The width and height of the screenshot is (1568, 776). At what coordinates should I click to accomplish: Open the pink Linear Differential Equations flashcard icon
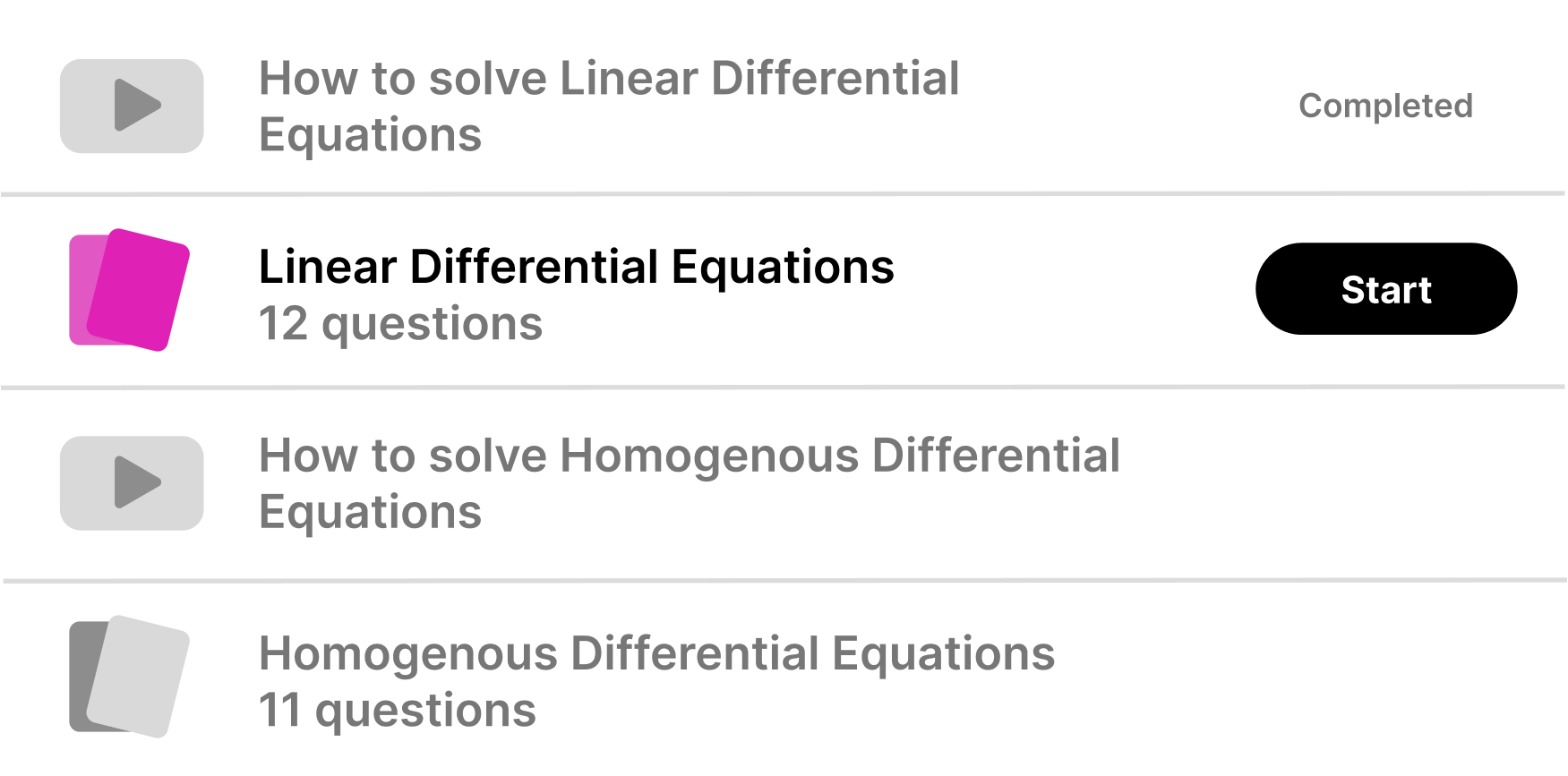(129, 289)
